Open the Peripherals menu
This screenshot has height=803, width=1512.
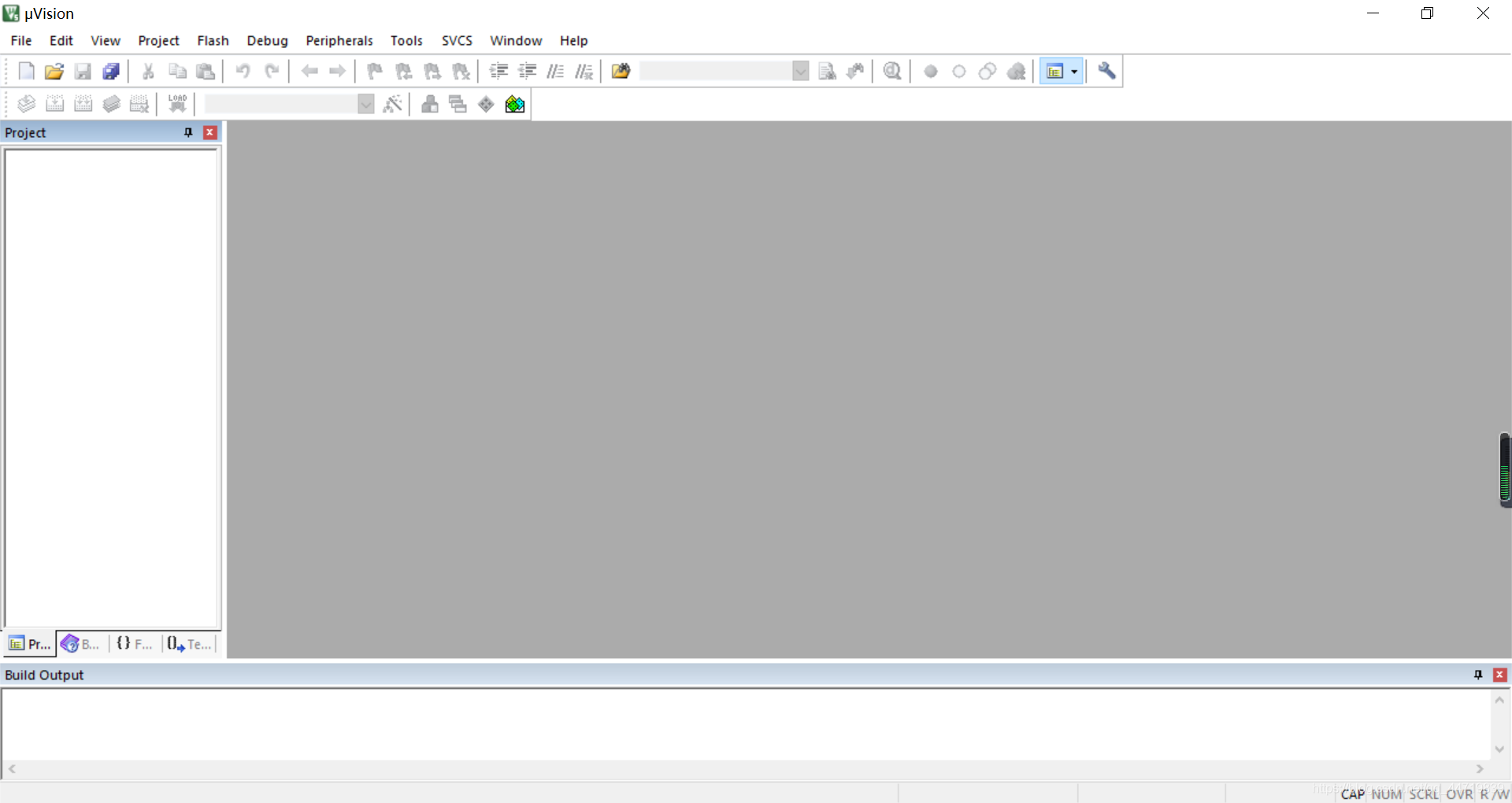(x=339, y=41)
